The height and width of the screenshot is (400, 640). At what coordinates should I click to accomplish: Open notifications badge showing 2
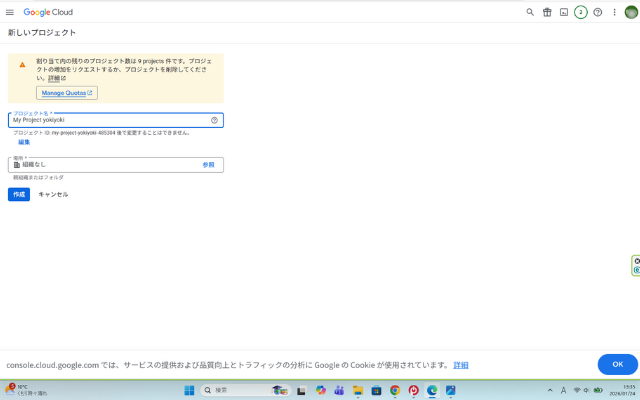click(580, 12)
